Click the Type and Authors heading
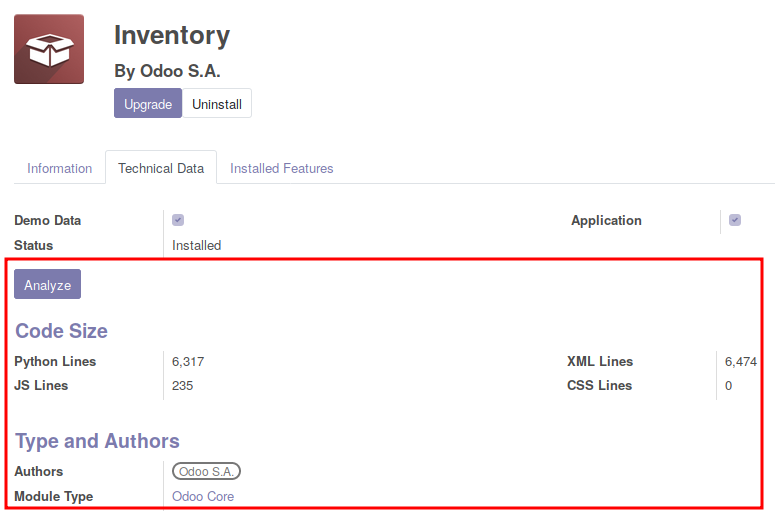The width and height of the screenshot is (775, 521). click(97, 441)
